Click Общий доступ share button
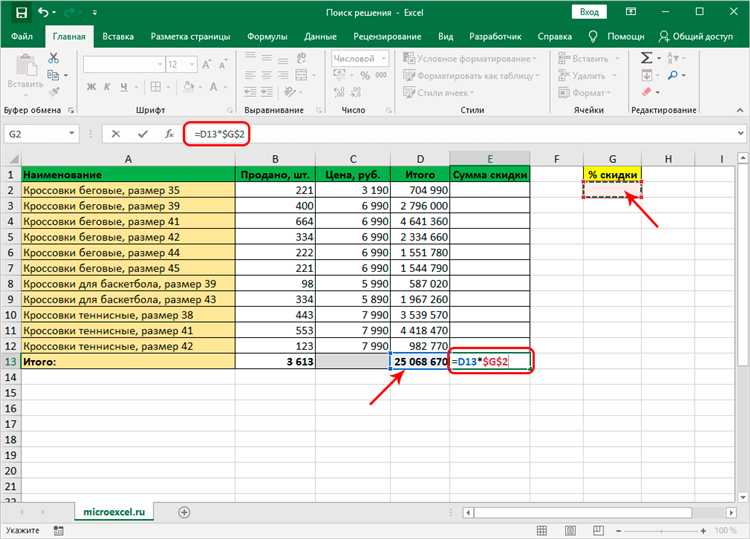 tap(696, 36)
